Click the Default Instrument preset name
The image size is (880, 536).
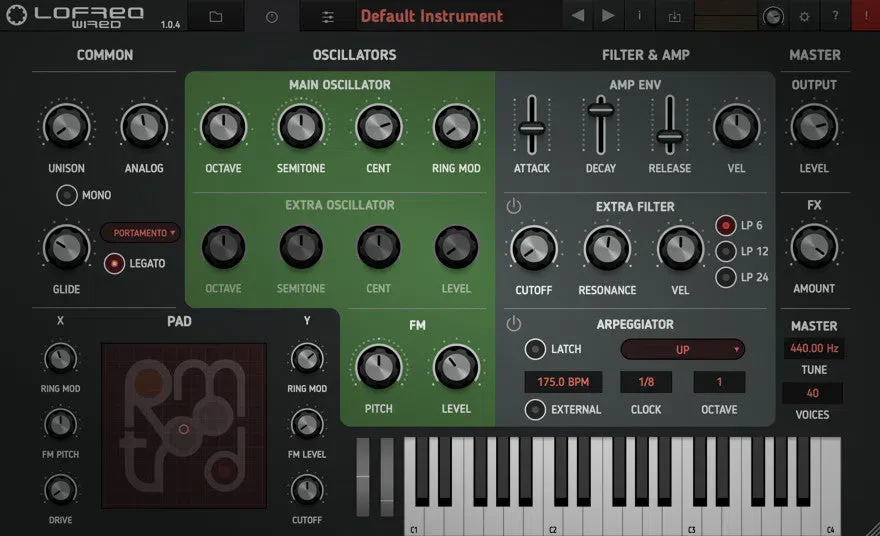[432, 16]
